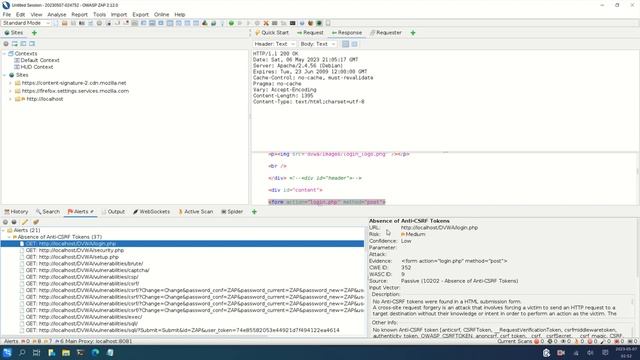
Task: Click the Windows Start button on taskbar
Action: (x=7, y=353)
